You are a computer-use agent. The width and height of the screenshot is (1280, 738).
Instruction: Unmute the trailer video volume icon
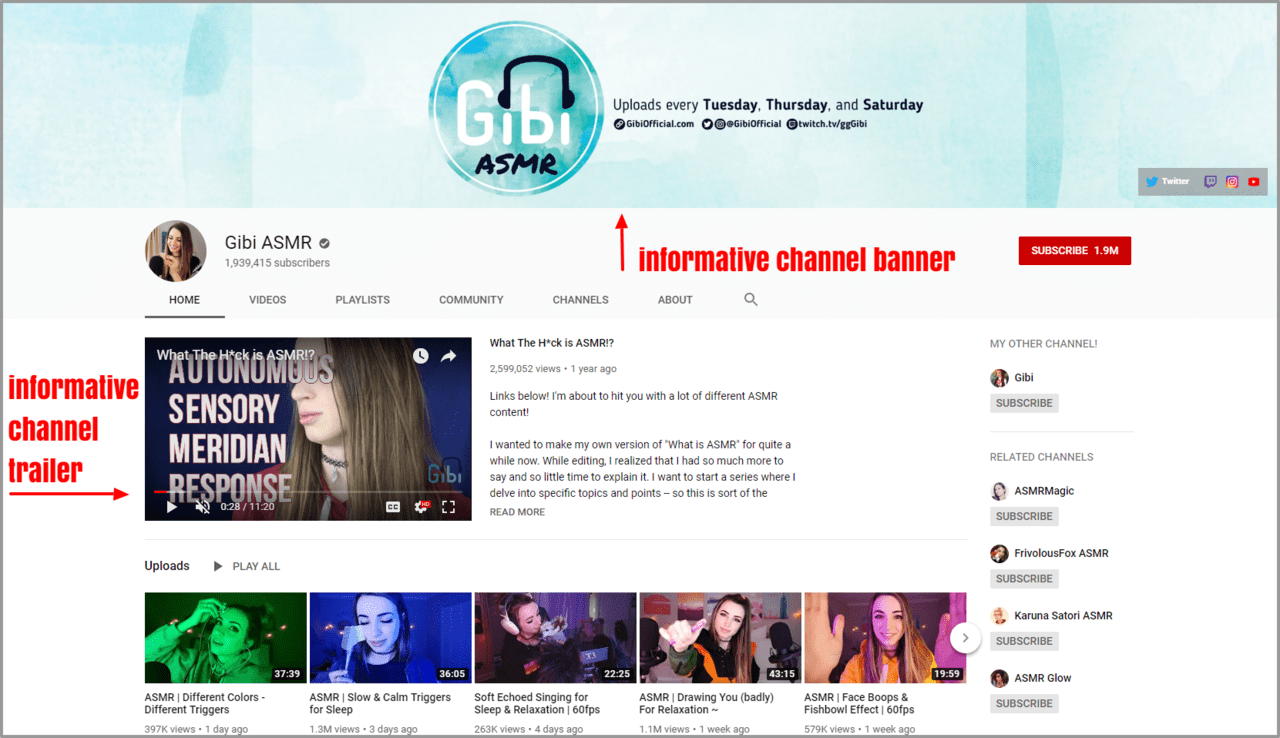pyautogui.click(x=202, y=507)
